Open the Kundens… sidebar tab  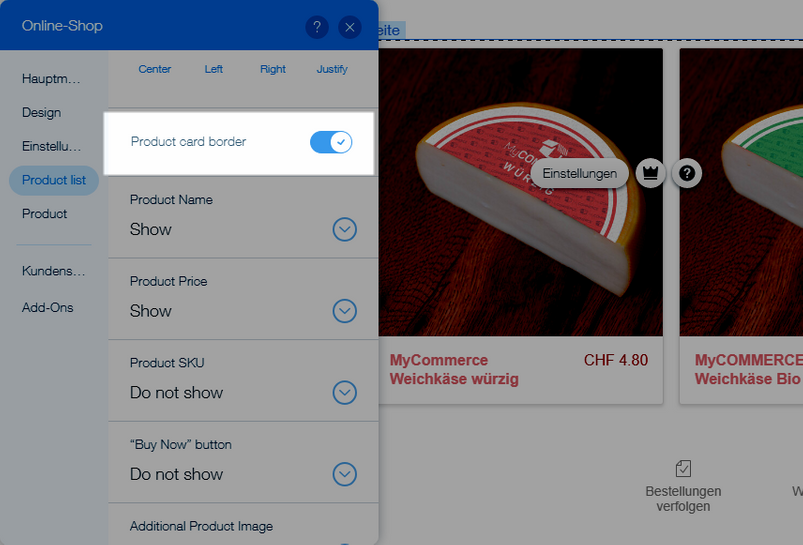pyautogui.click(x=53, y=271)
